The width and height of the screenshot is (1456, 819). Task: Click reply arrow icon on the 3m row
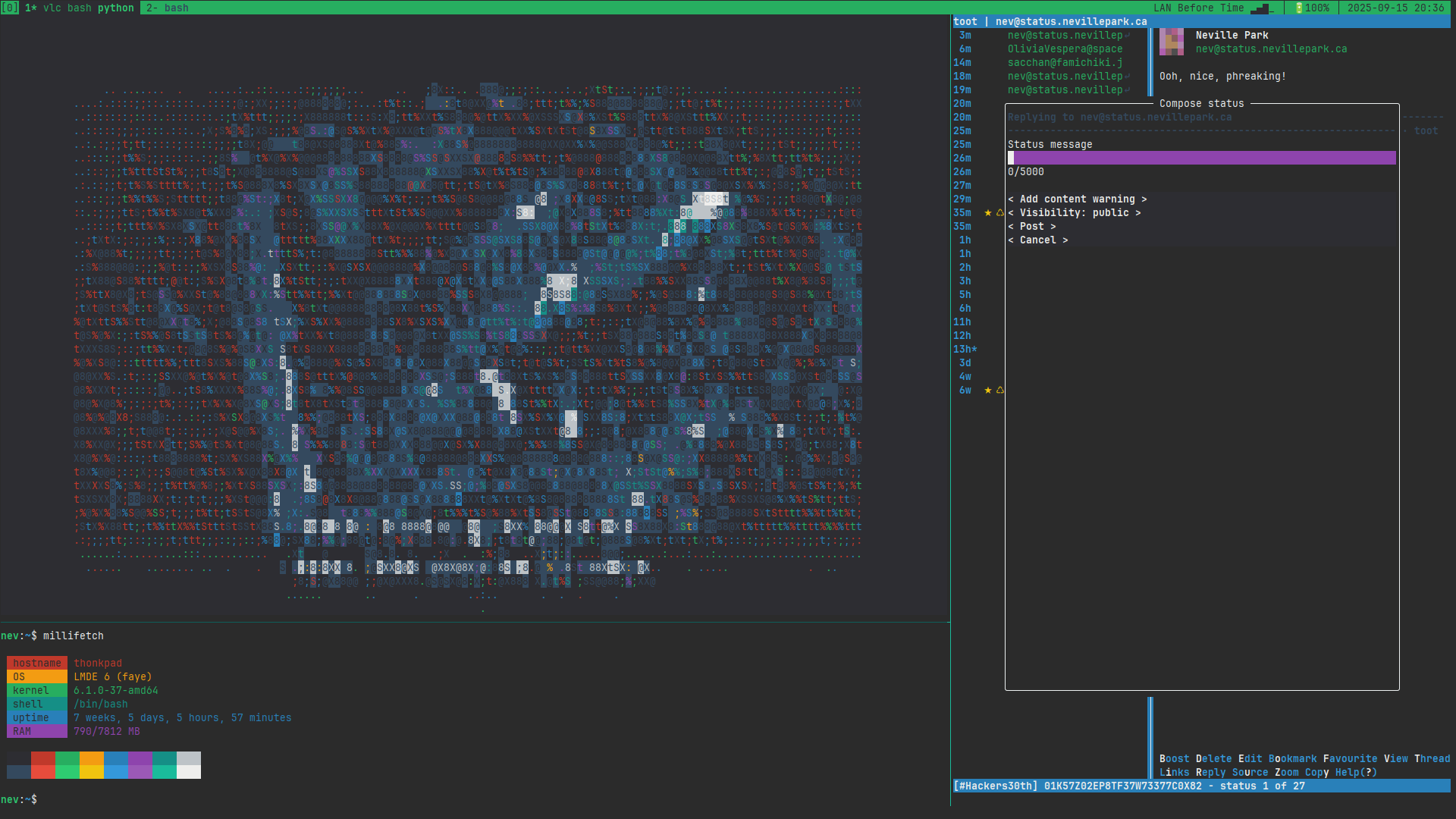[1128, 36]
